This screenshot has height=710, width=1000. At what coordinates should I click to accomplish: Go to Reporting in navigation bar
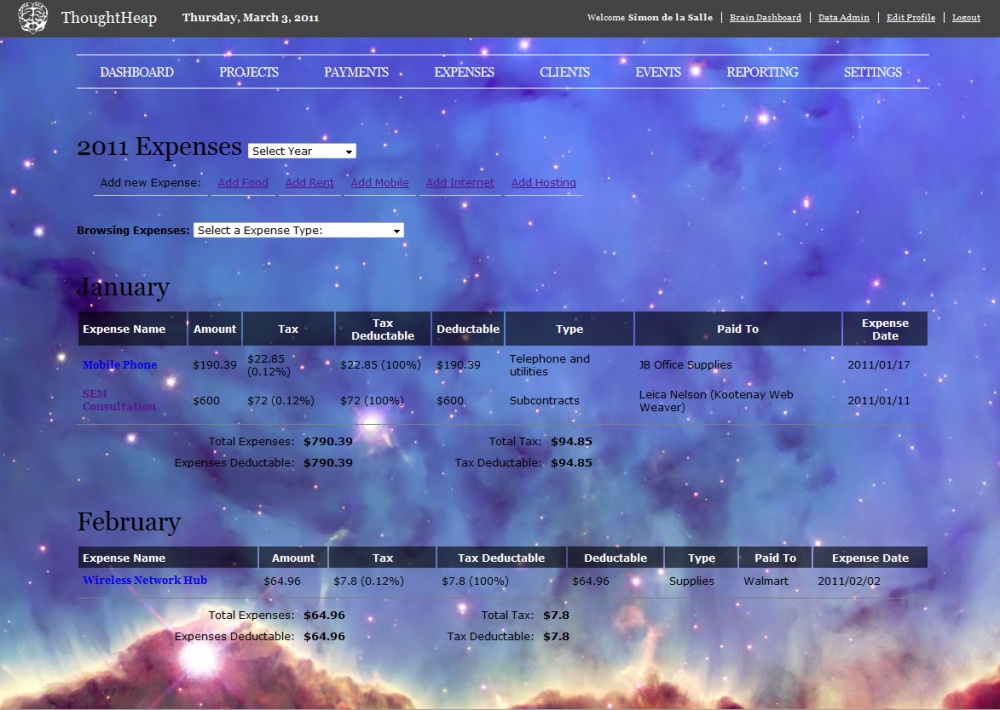(762, 72)
